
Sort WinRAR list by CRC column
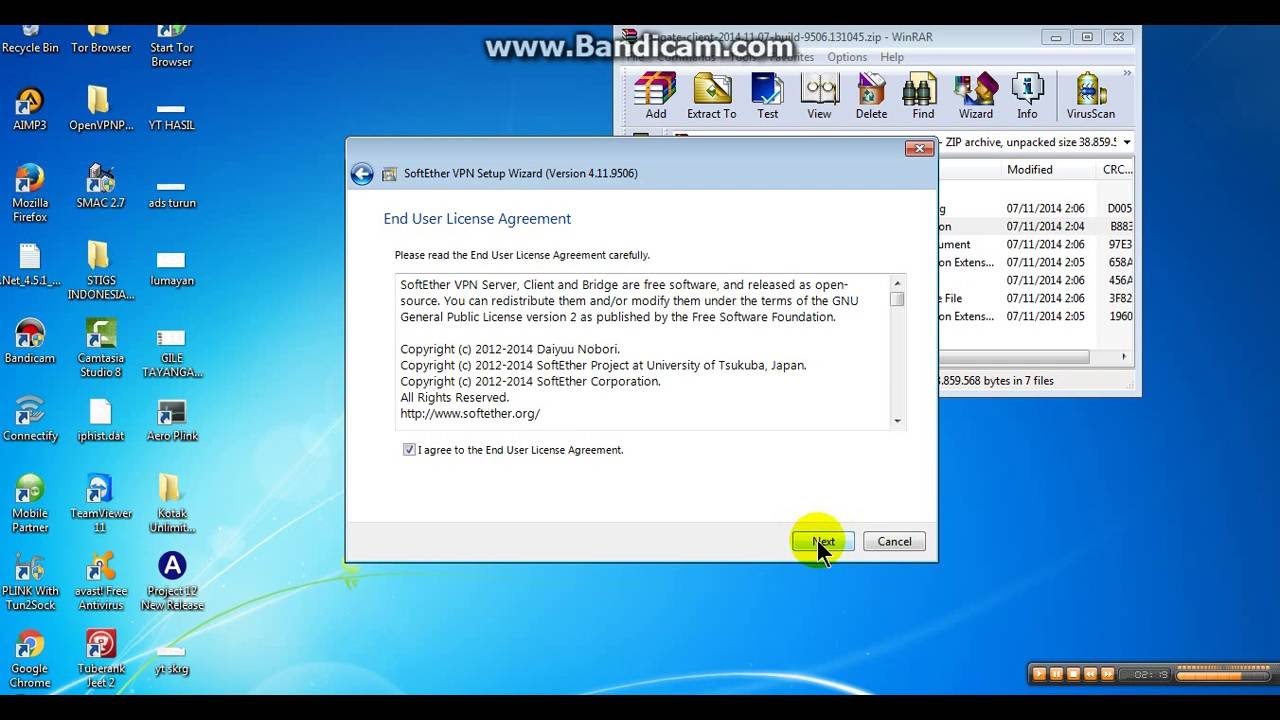1116,170
